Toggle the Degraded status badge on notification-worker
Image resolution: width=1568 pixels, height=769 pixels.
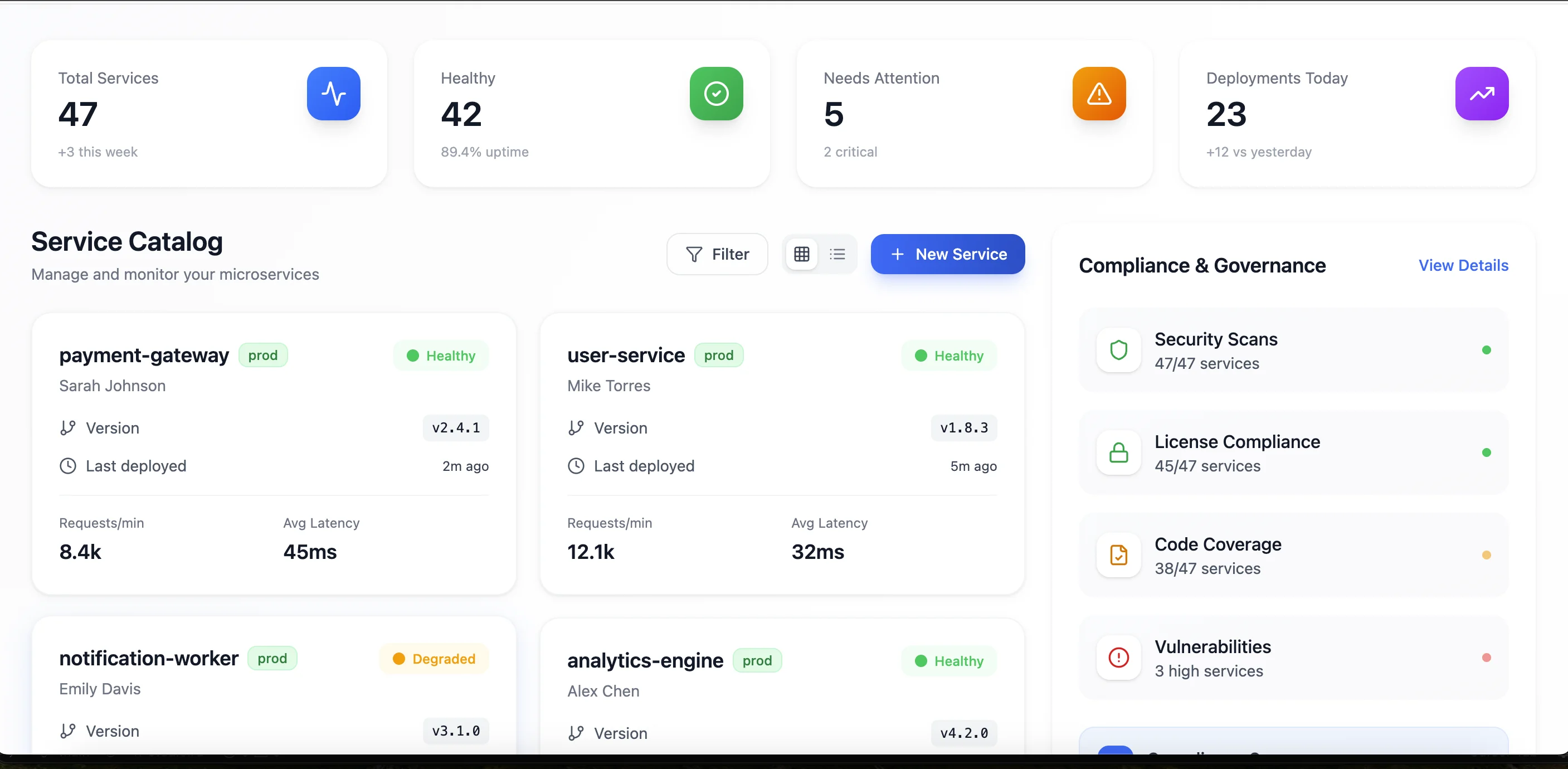(x=434, y=659)
